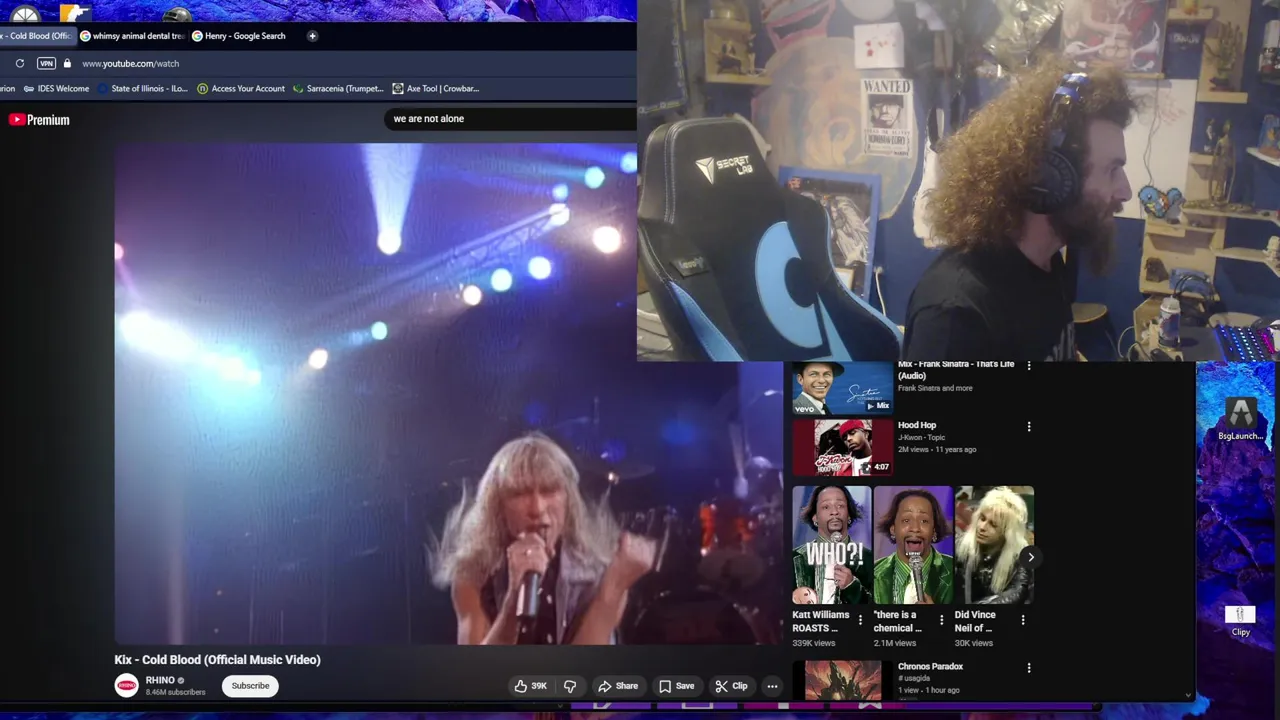Viewport: 1280px width, 720px height.
Task: Open site security lock icon
Action: (67, 63)
